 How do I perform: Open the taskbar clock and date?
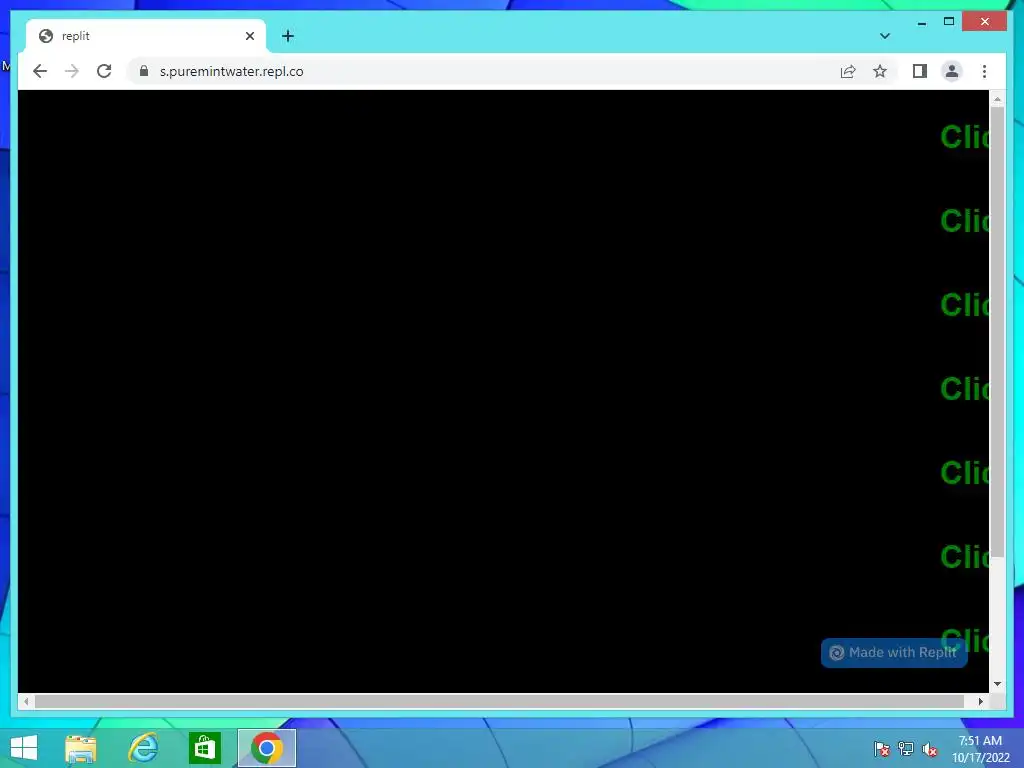(x=980, y=749)
